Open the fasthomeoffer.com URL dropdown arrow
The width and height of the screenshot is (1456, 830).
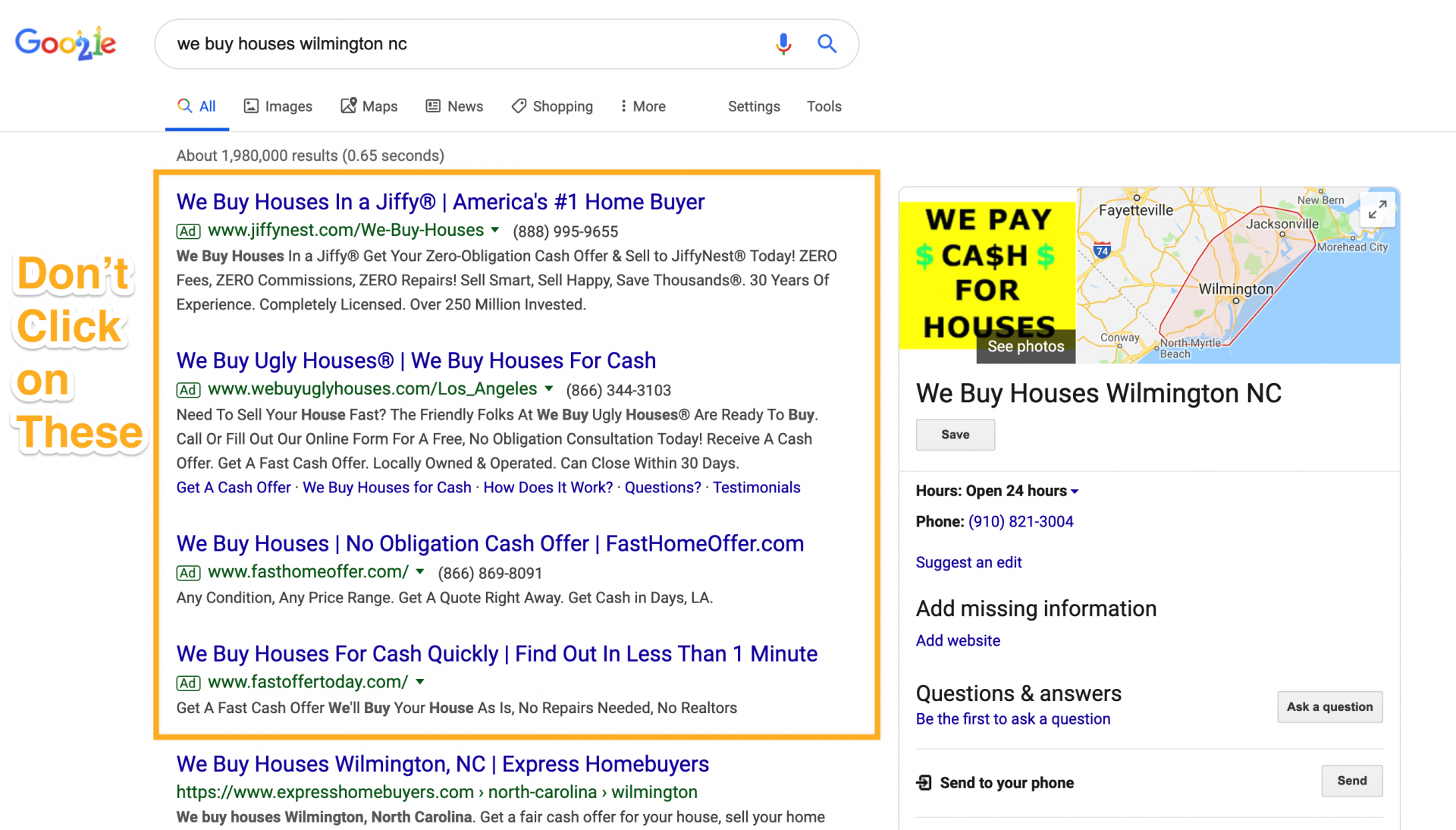420,571
